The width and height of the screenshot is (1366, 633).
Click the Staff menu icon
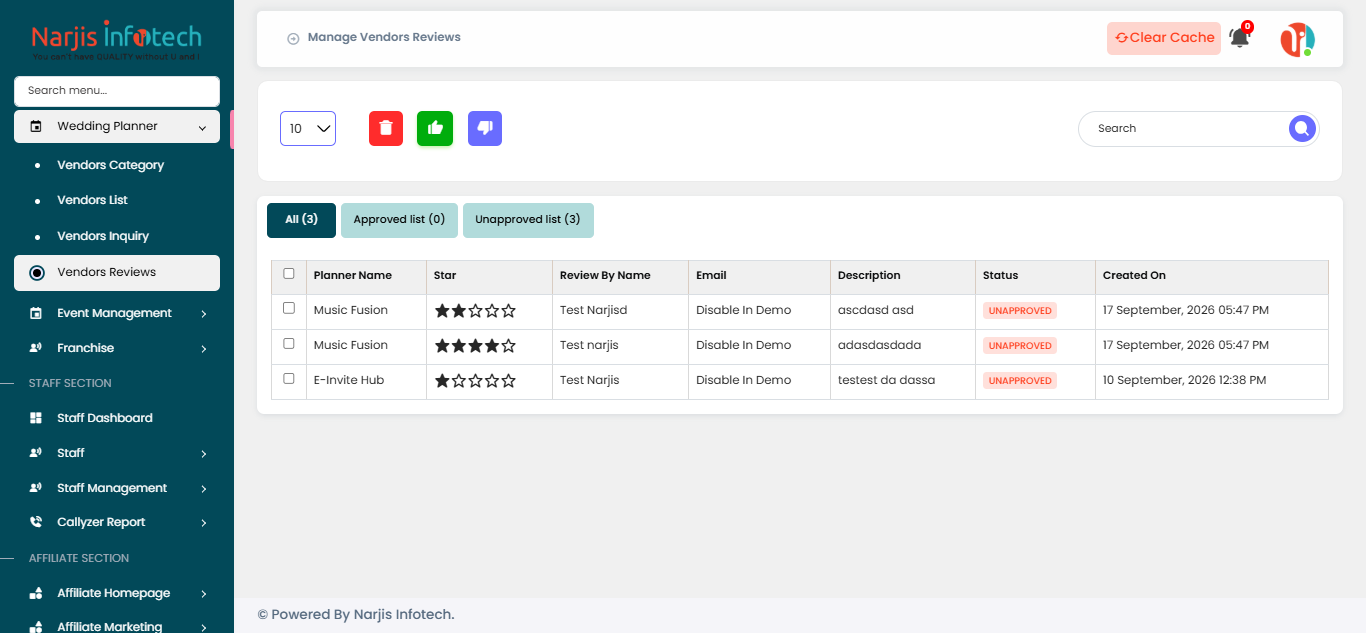tap(36, 453)
